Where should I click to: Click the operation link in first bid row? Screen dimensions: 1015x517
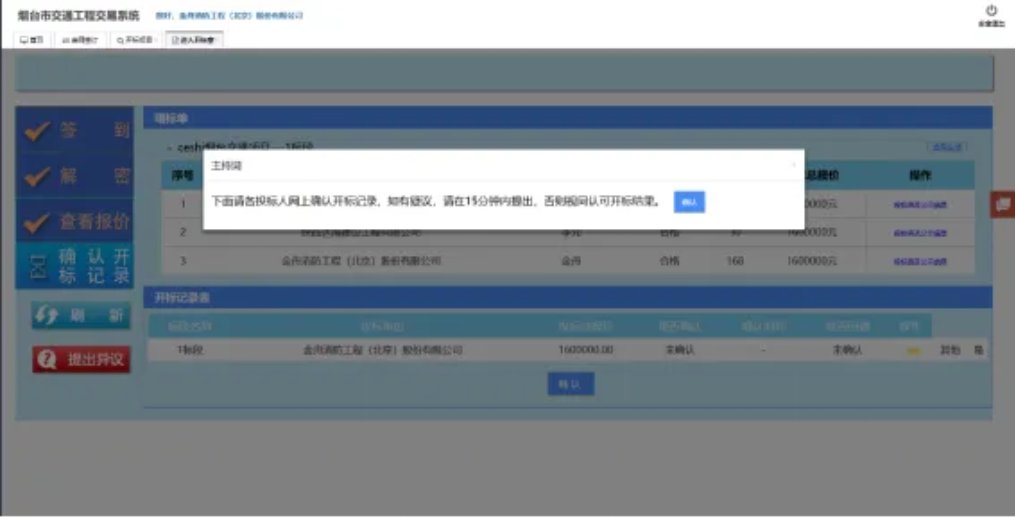919,204
